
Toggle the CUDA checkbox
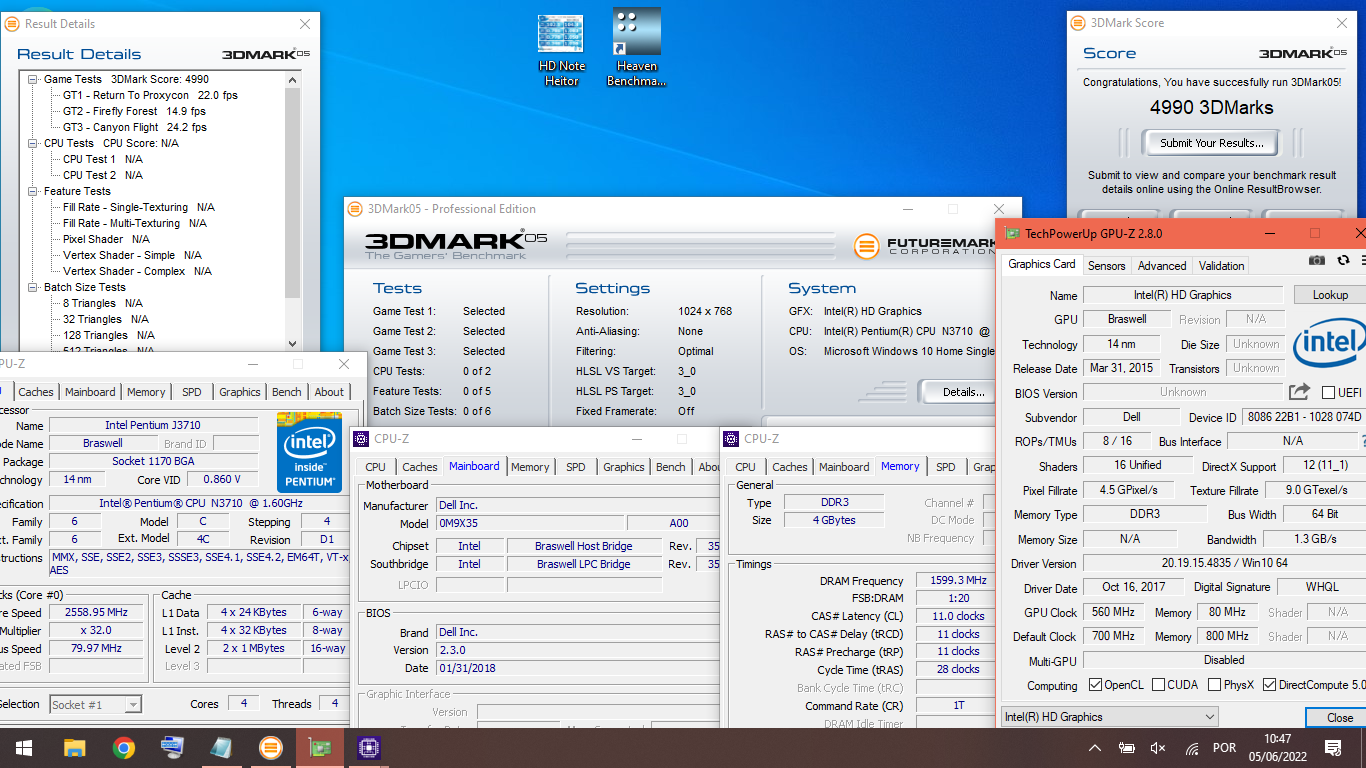(1158, 685)
